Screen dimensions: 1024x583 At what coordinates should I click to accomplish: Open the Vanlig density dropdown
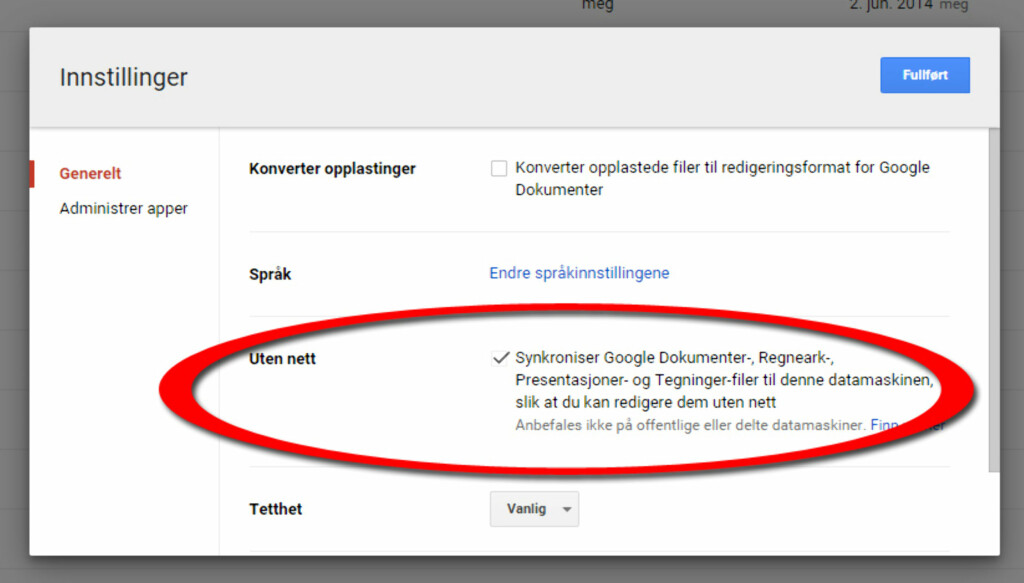pyautogui.click(x=533, y=509)
